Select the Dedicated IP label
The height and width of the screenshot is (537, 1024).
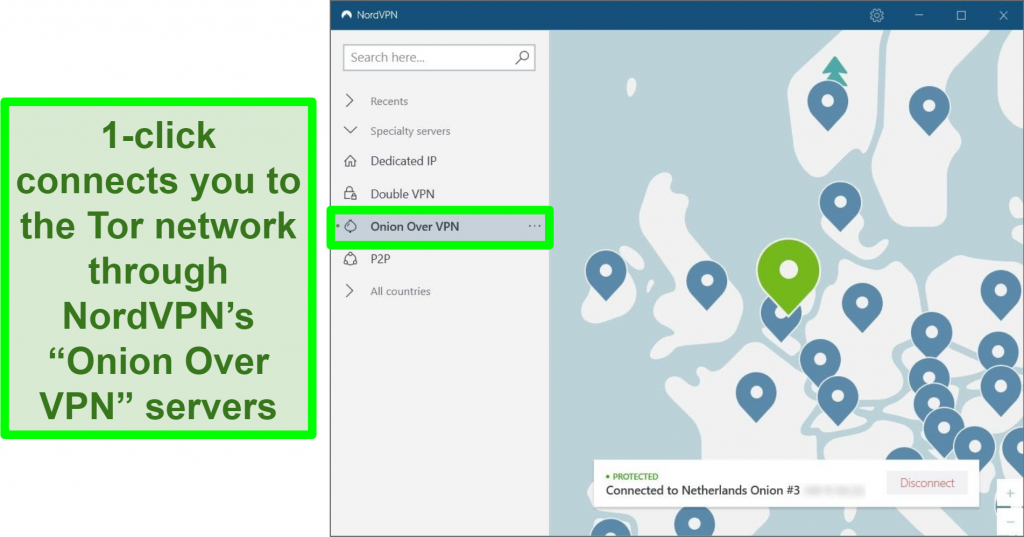[403, 161]
